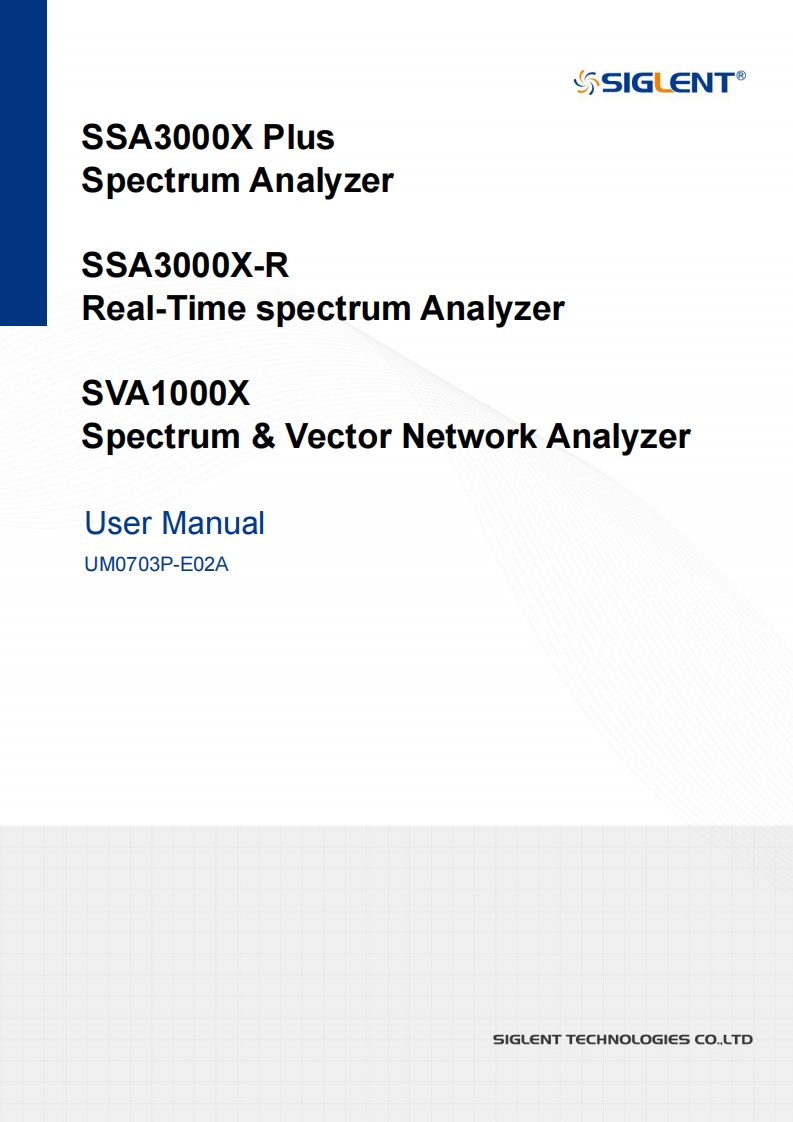Click the registered trademark symbol beside SIGLENT
The width and height of the screenshot is (793, 1122).
click(741, 75)
